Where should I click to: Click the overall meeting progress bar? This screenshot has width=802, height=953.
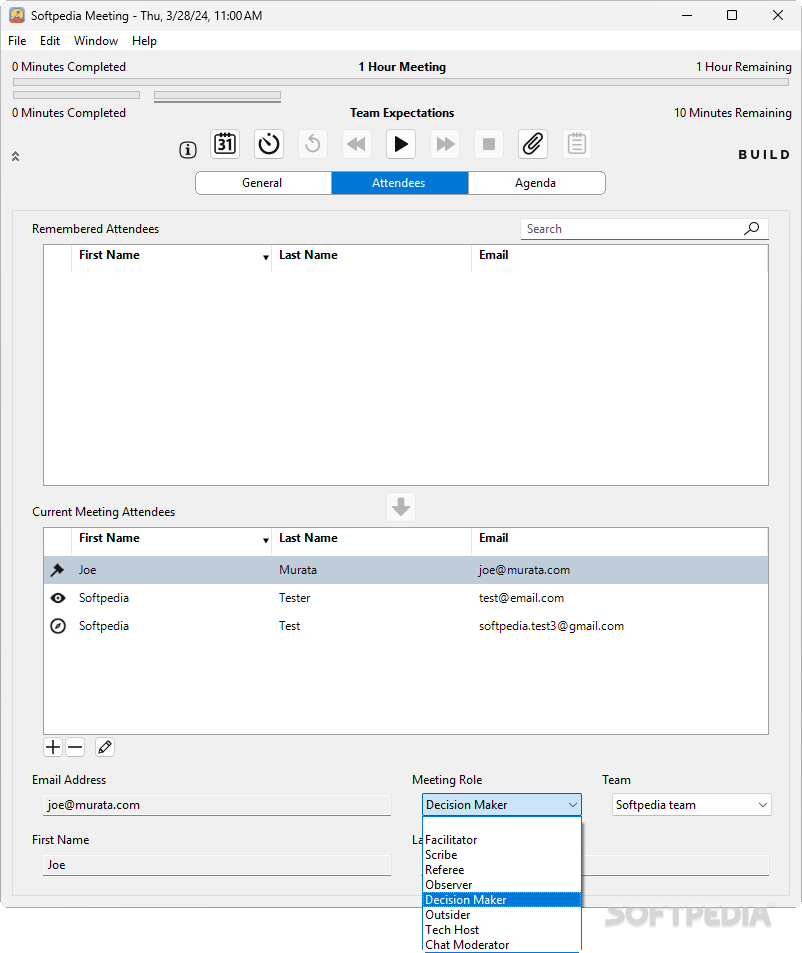(401, 81)
